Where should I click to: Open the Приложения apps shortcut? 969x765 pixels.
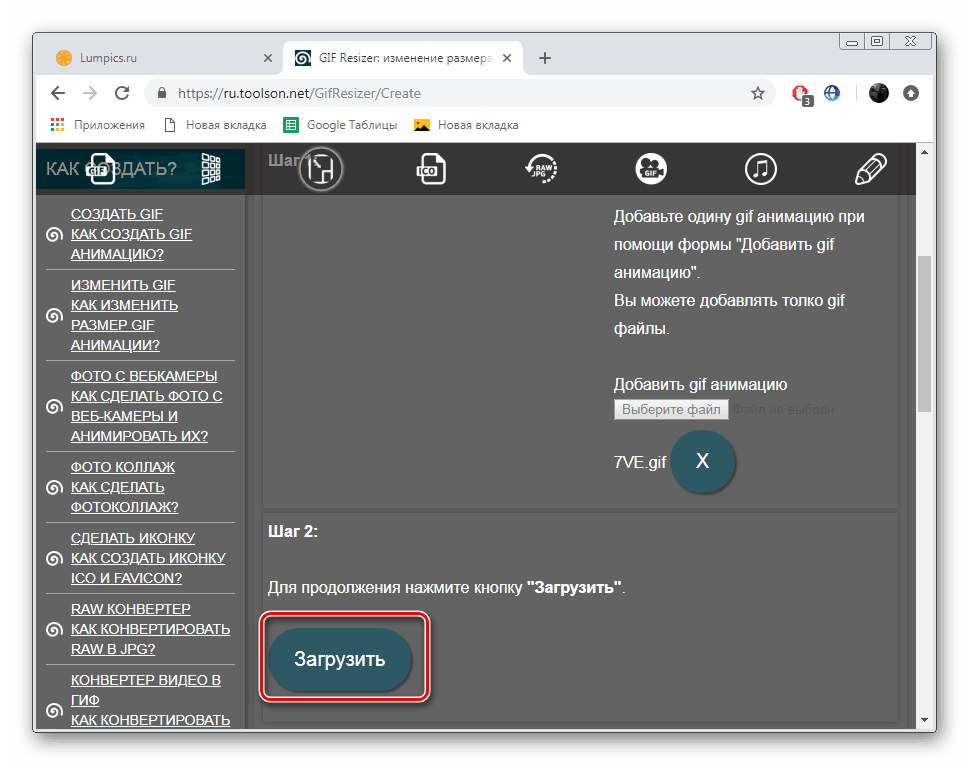tap(98, 125)
